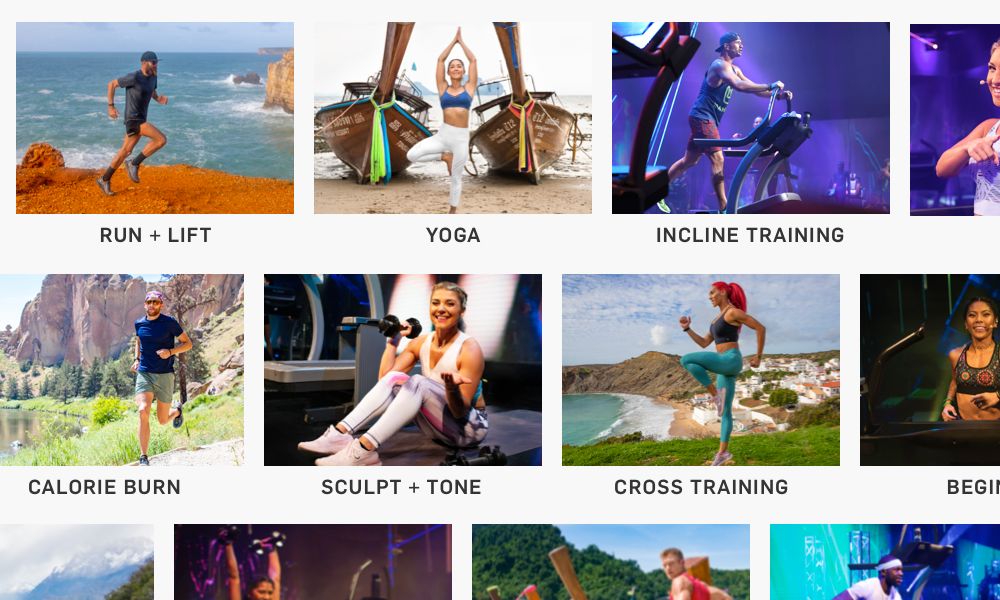The height and width of the screenshot is (600, 1000).
Task: Click the partially visible BEGIN category label
Action: pos(973,487)
